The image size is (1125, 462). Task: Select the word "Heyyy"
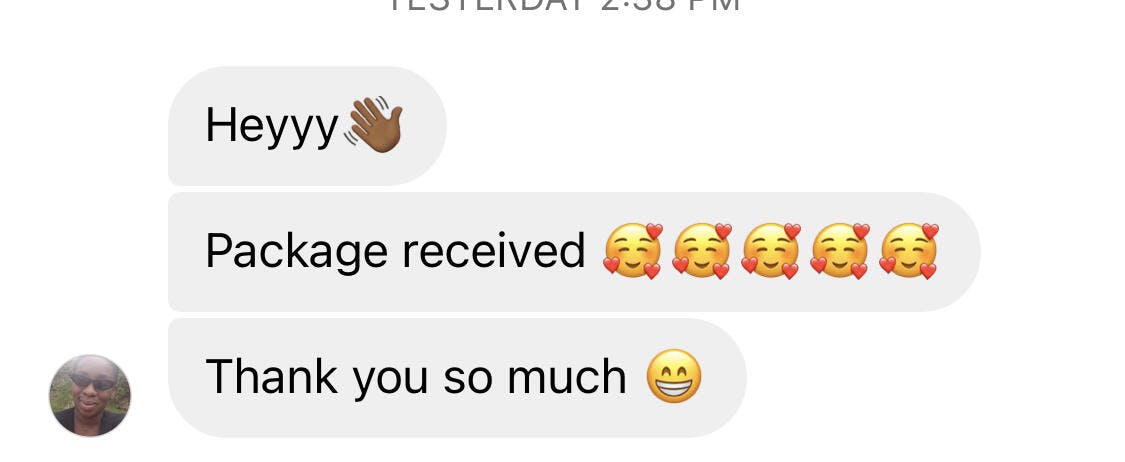tap(271, 127)
